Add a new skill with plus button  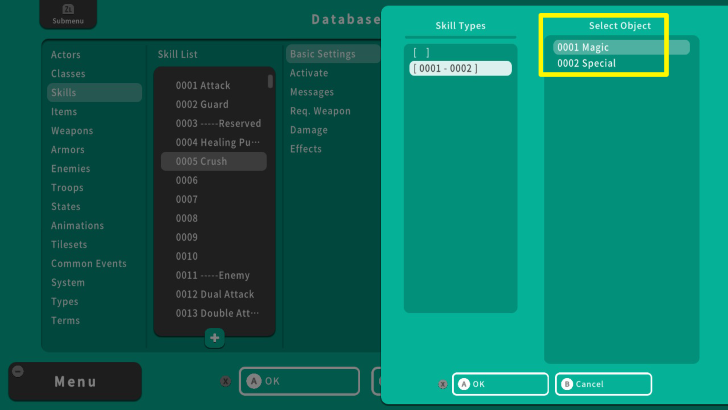(214, 338)
